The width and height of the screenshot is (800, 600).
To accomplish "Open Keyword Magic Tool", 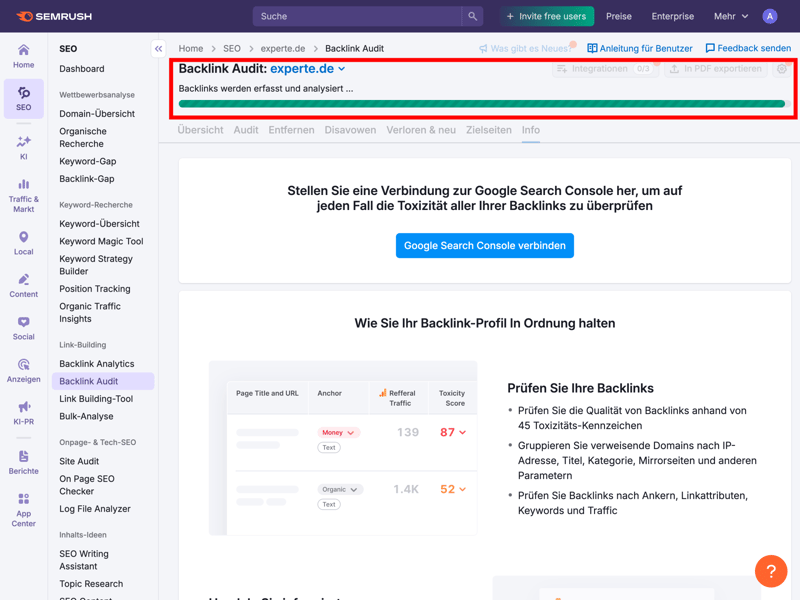I will pos(101,241).
